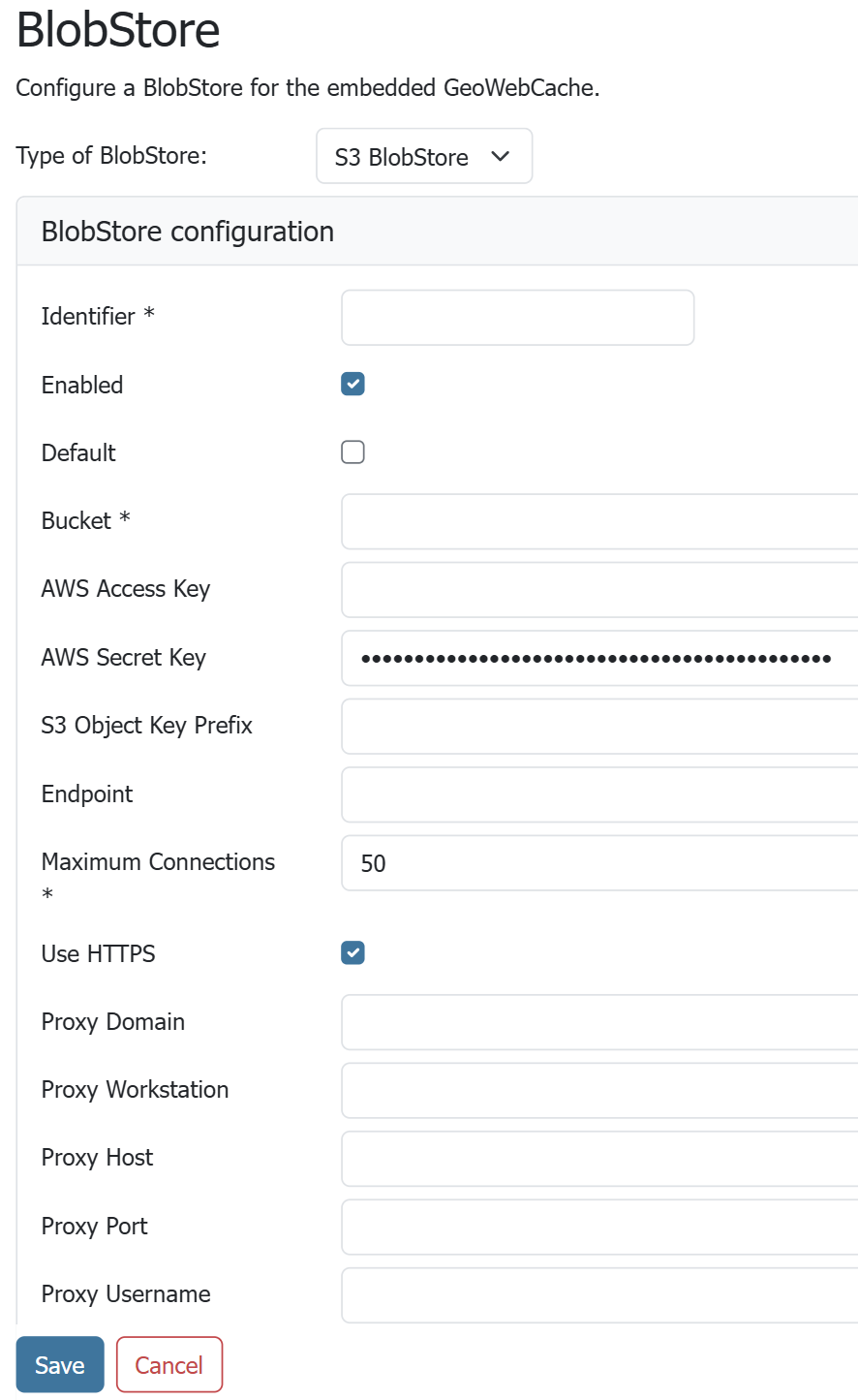Click the AWS Secret Key label

[x=123, y=658]
